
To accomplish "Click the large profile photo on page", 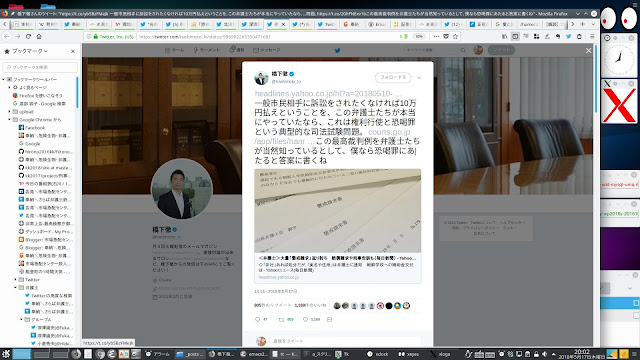I will pos(182,189).
